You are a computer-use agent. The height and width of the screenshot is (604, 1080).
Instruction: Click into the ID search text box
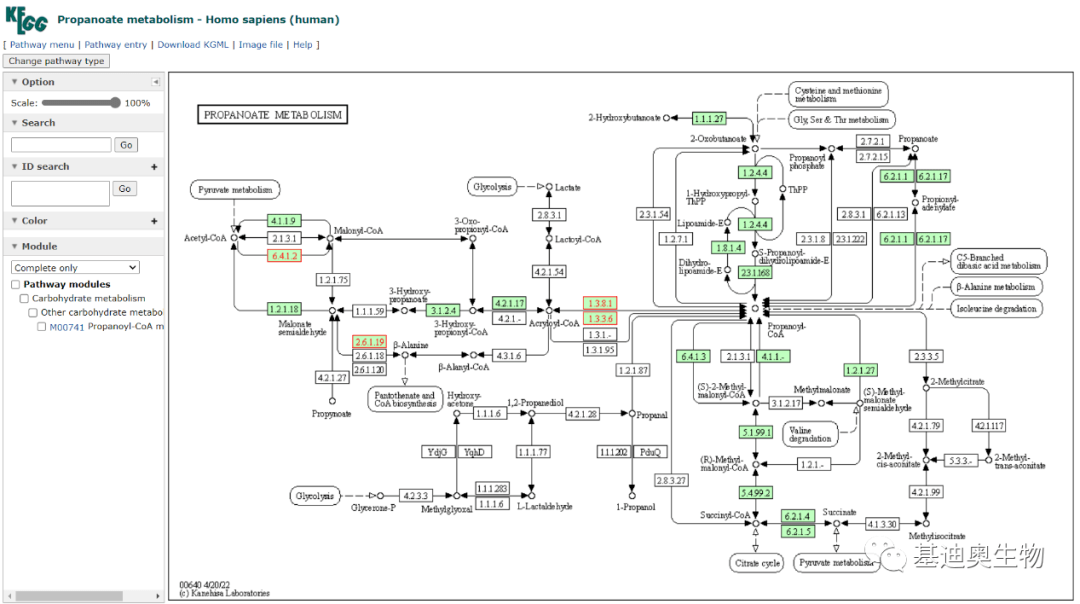(60, 193)
